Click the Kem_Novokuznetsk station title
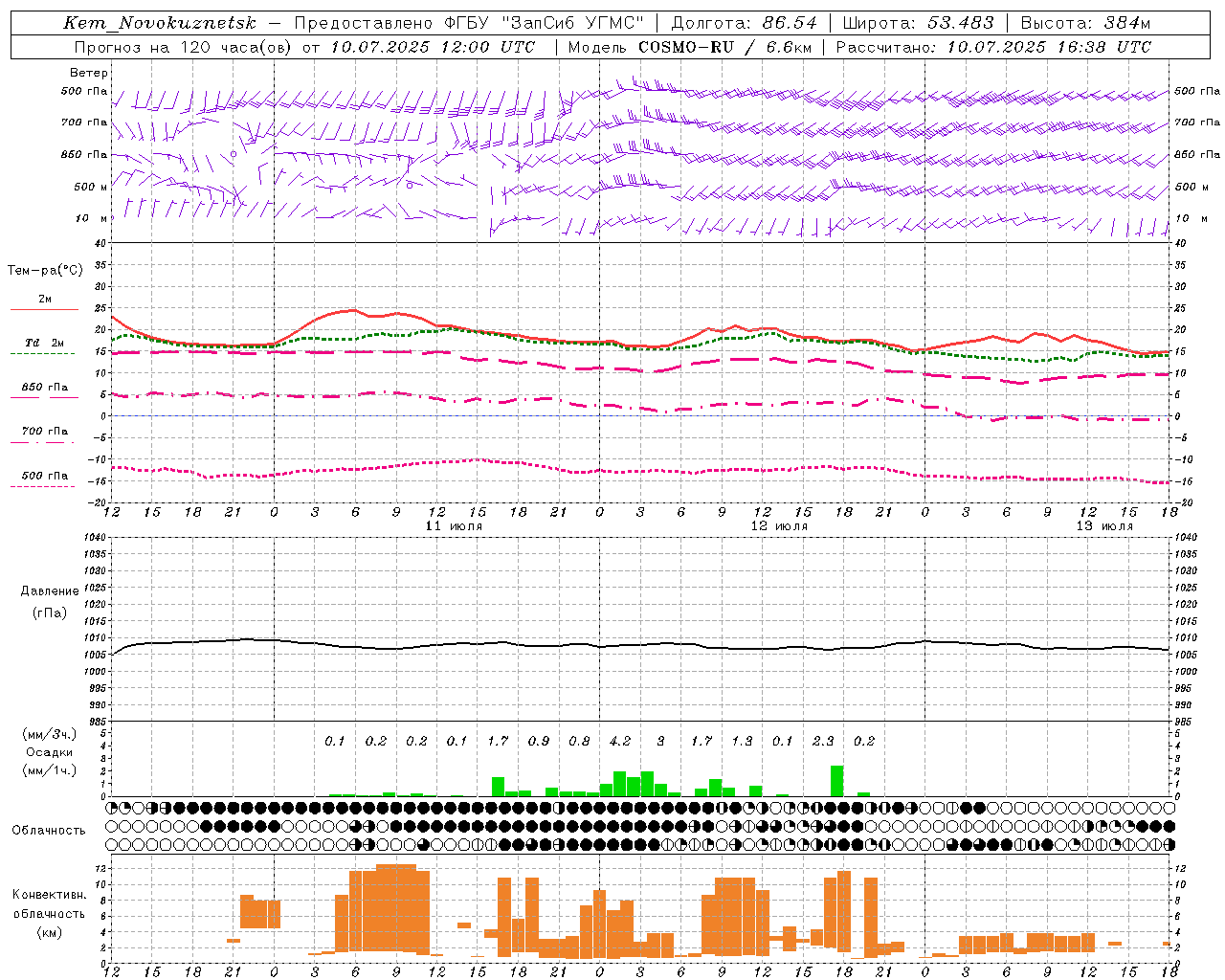This screenshot has width=1225, height=980. 160,23
